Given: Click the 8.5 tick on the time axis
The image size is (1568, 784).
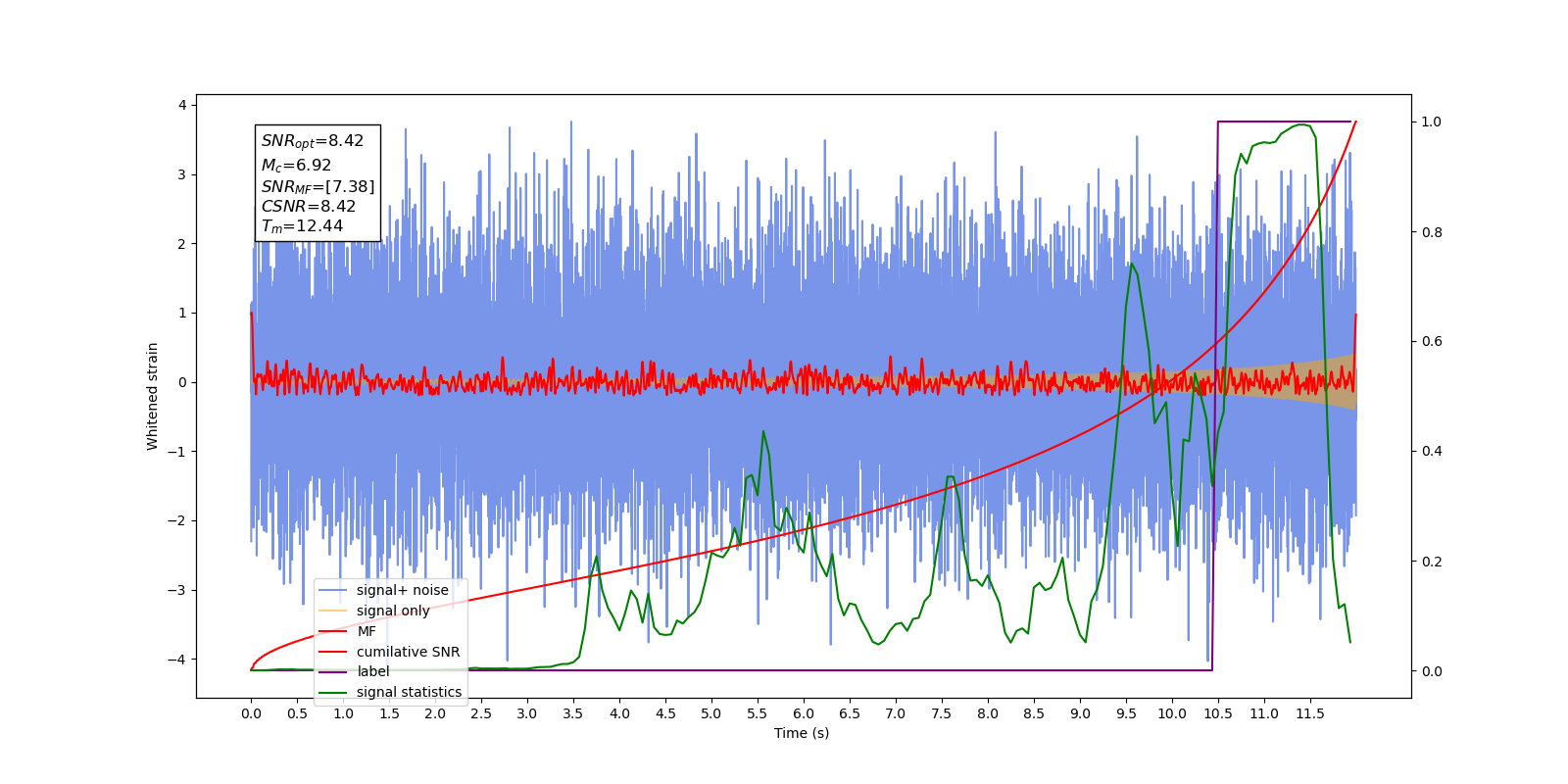Looking at the screenshot, I should tap(1034, 713).
